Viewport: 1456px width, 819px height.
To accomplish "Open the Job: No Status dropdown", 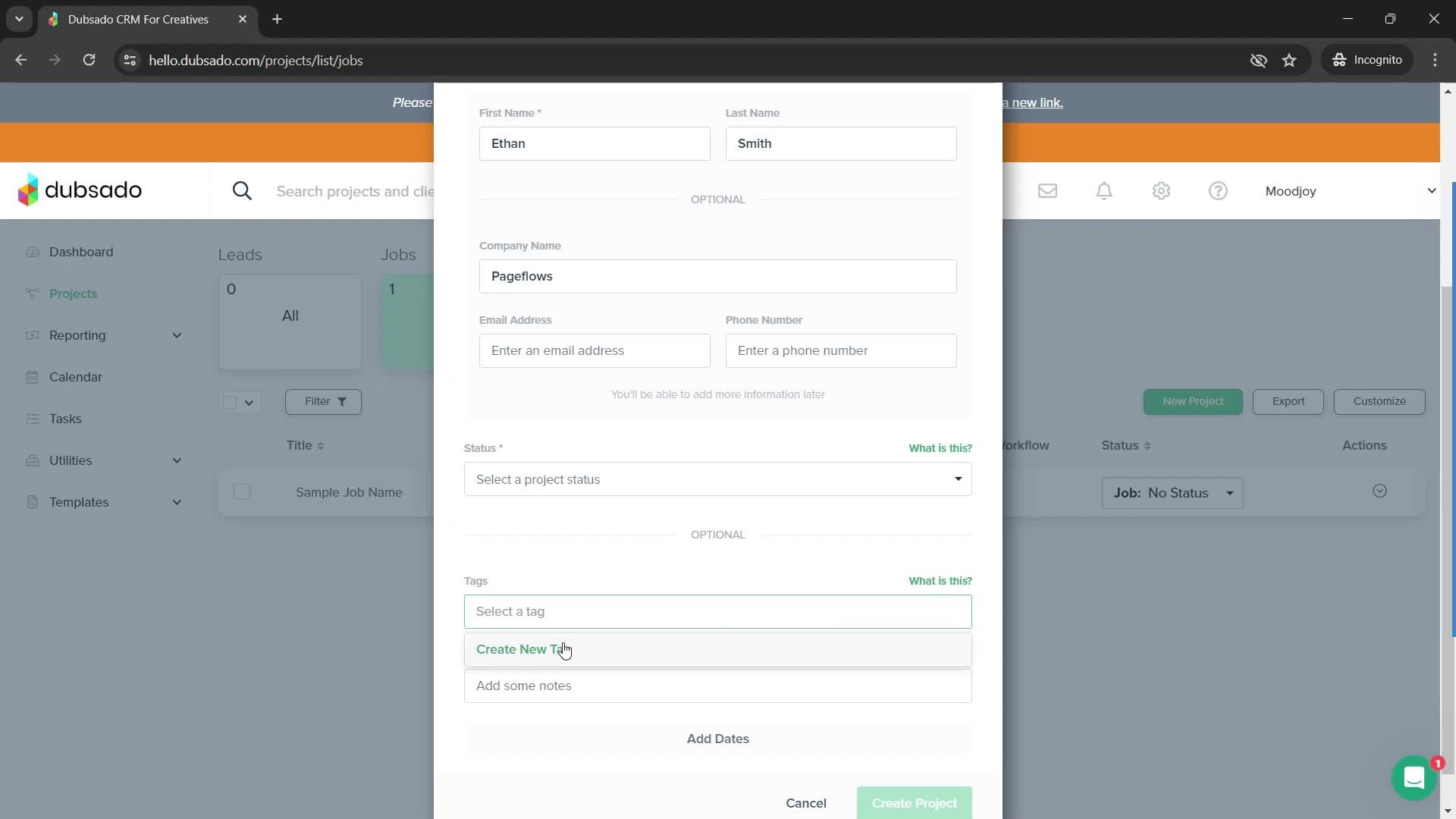I will (x=1172, y=493).
